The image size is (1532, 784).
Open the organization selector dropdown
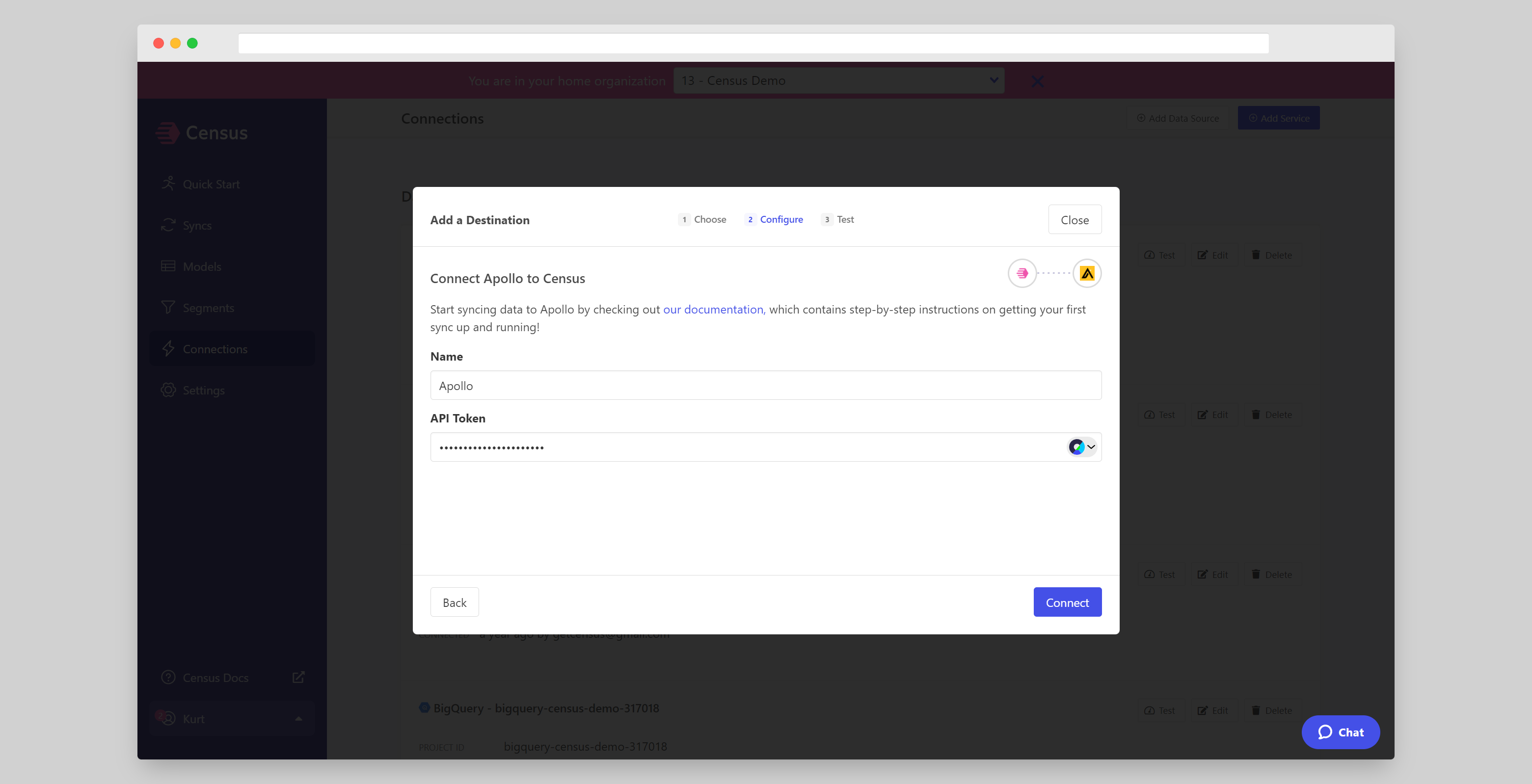pos(838,81)
